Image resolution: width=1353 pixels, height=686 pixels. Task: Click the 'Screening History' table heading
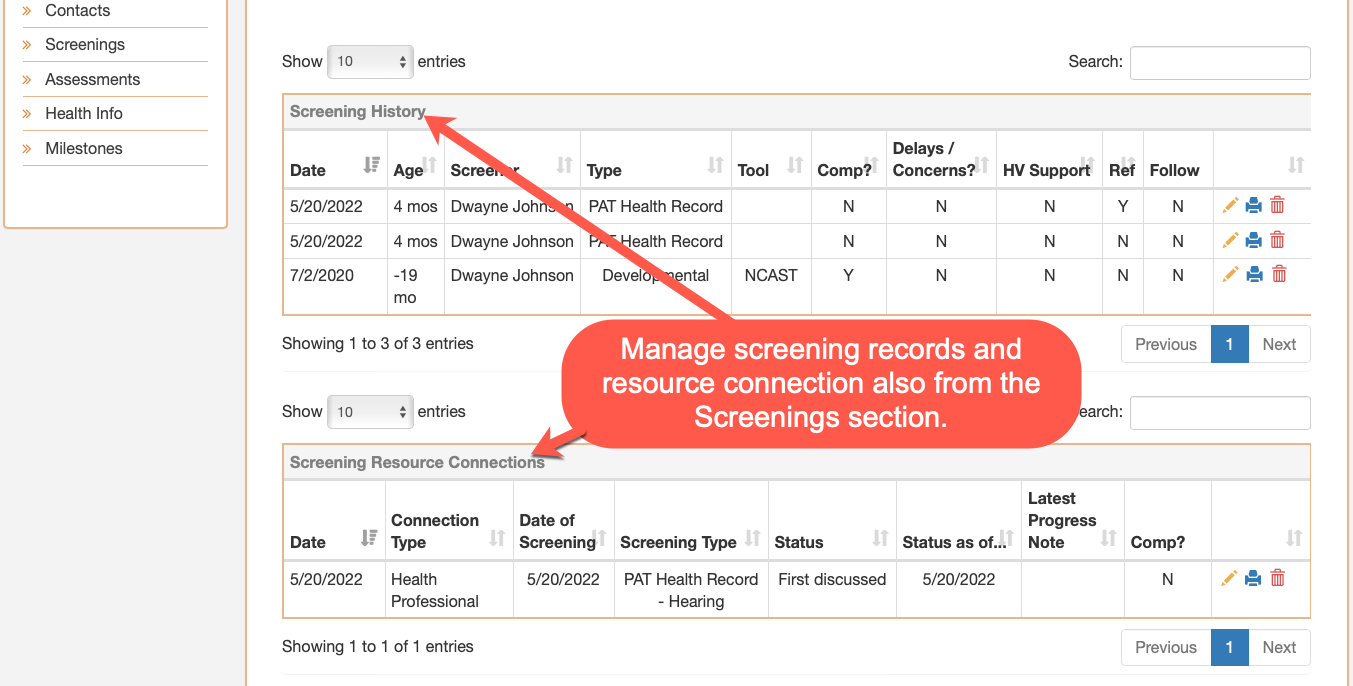pos(358,112)
